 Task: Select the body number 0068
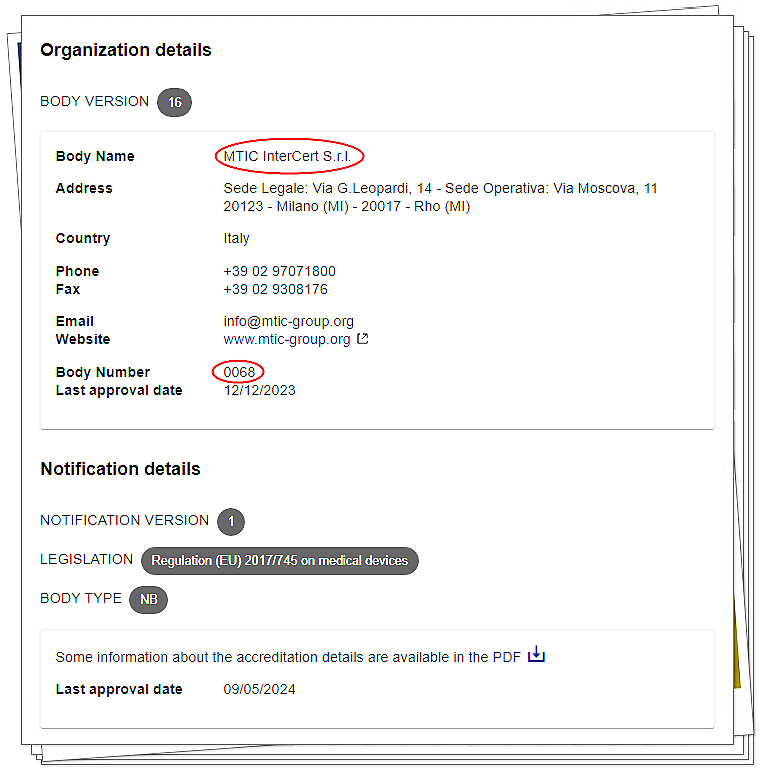239,372
